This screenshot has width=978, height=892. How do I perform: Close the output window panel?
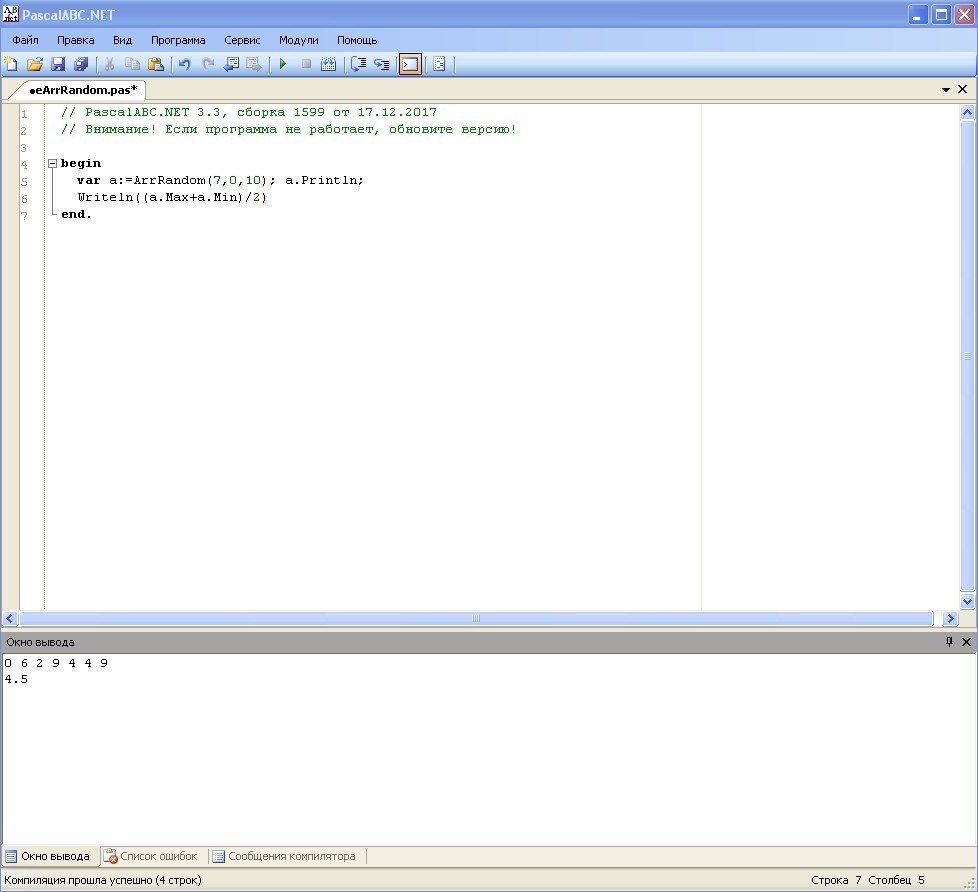click(x=966, y=642)
